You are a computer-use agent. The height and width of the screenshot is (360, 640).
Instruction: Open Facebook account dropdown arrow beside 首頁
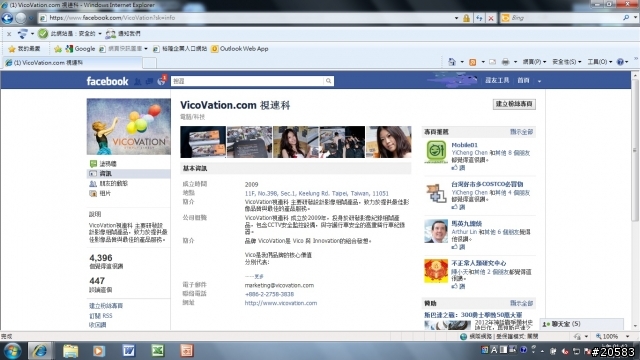coord(539,81)
